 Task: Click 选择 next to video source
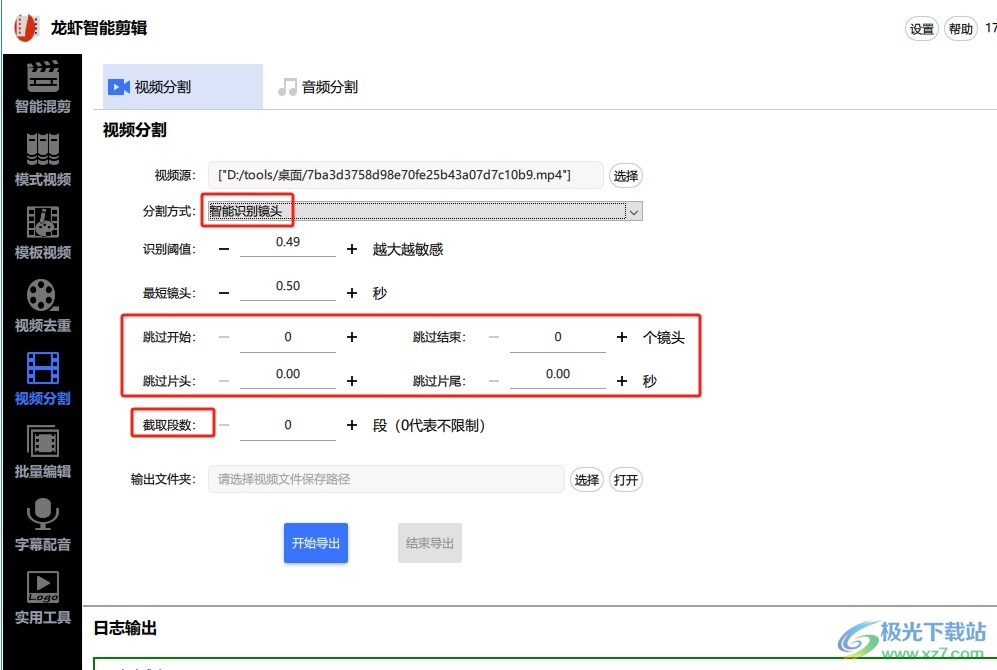(625, 176)
